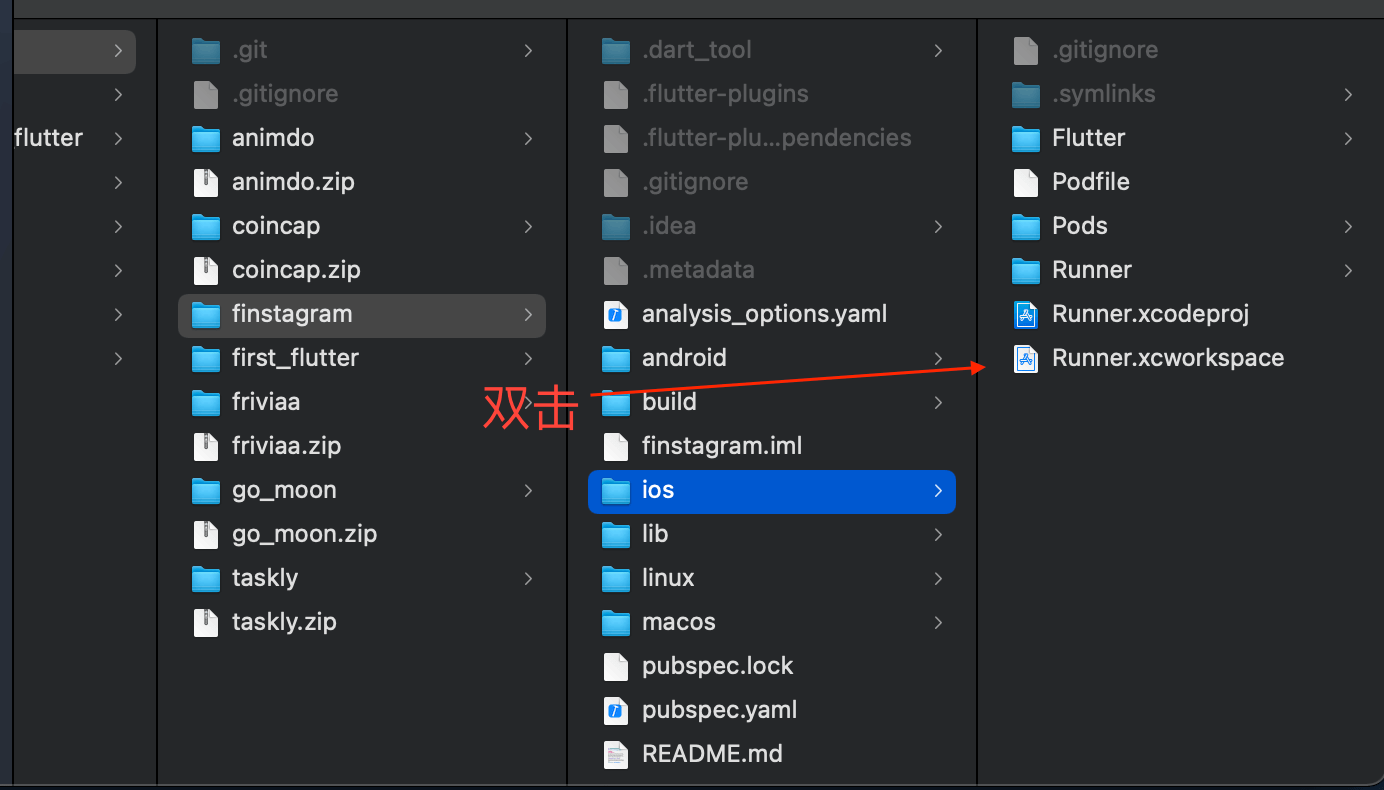Click the Runner.xcworkspace file icon

(1026, 358)
